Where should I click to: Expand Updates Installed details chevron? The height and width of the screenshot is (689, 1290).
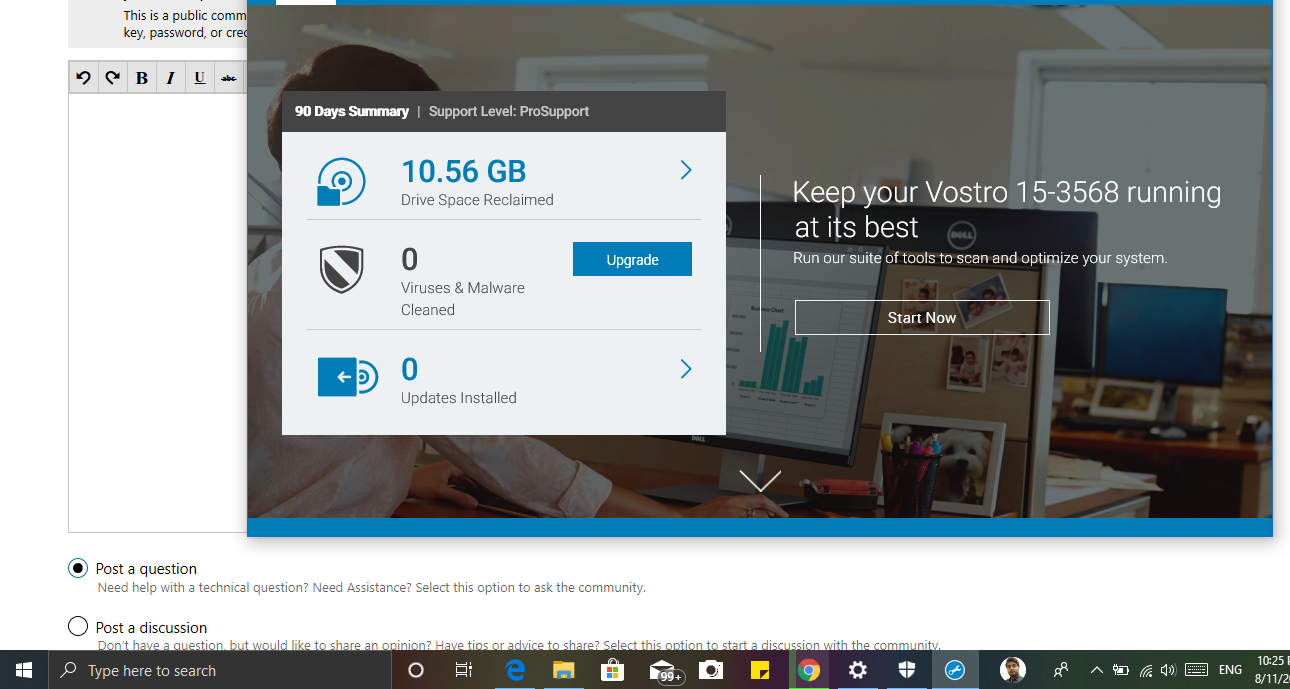686,369
